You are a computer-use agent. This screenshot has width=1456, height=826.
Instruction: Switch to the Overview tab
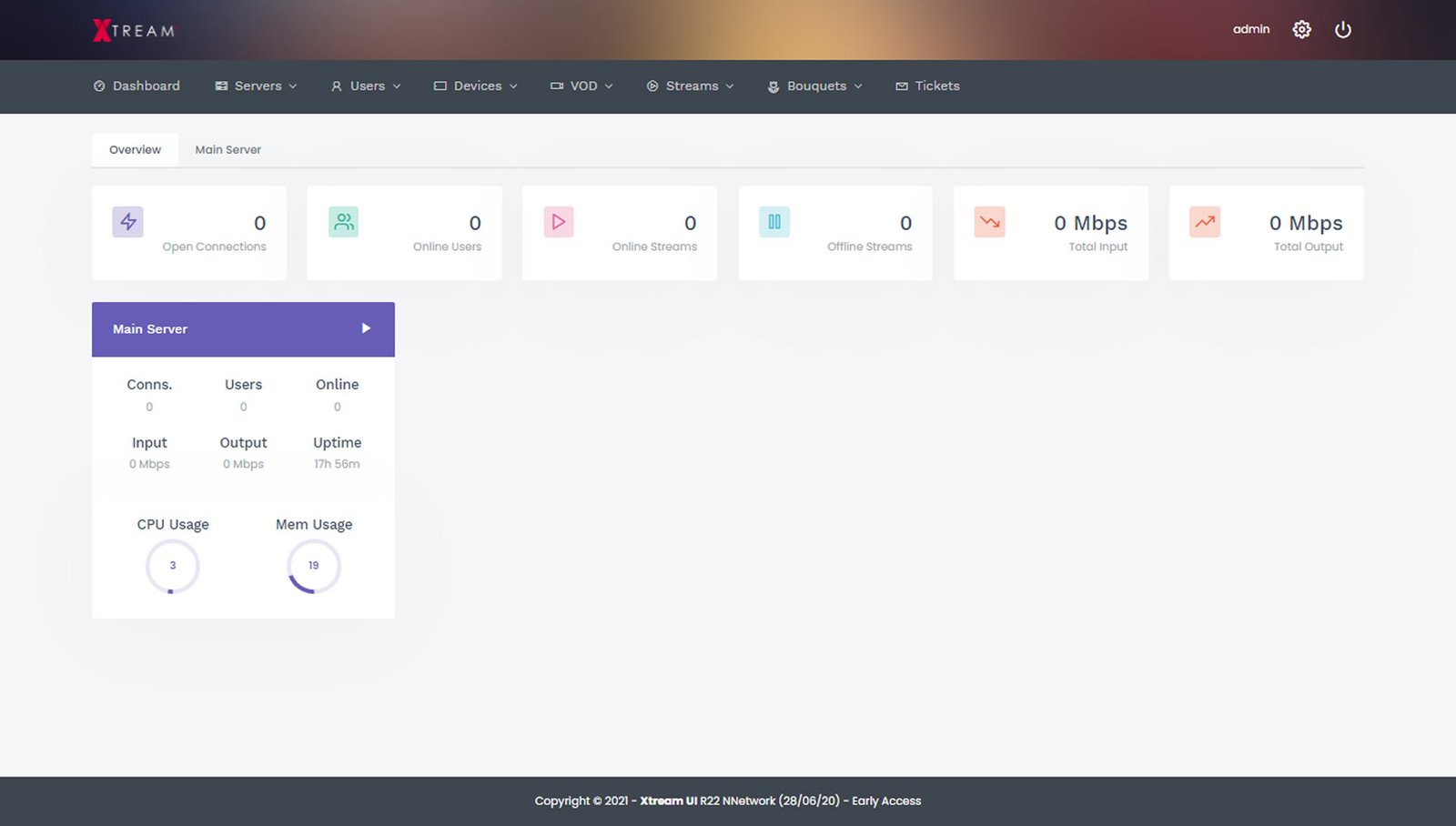click(136, 150)
